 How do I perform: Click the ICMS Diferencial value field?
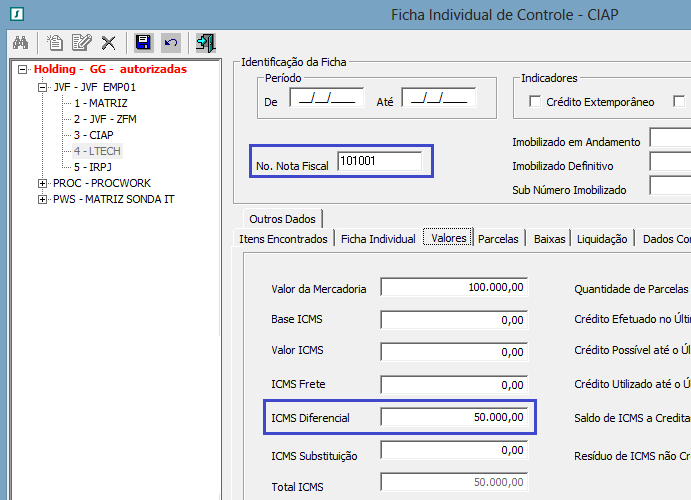(454, 417)
